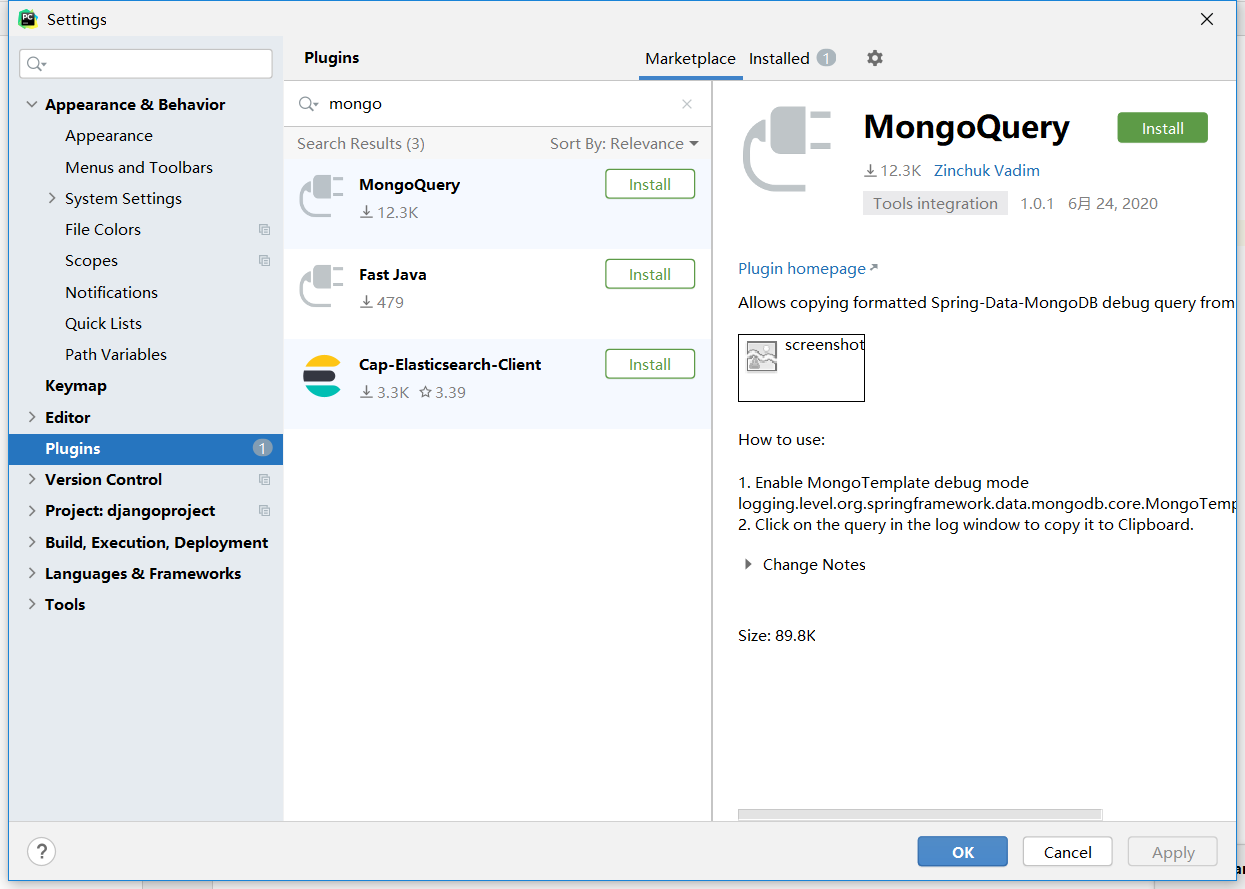Viewport: 1245px width, 889px height.
Task: Install the Cap-Elasticsearch-Client plugin
Action: pyautogui.click(x=650, y=365)
